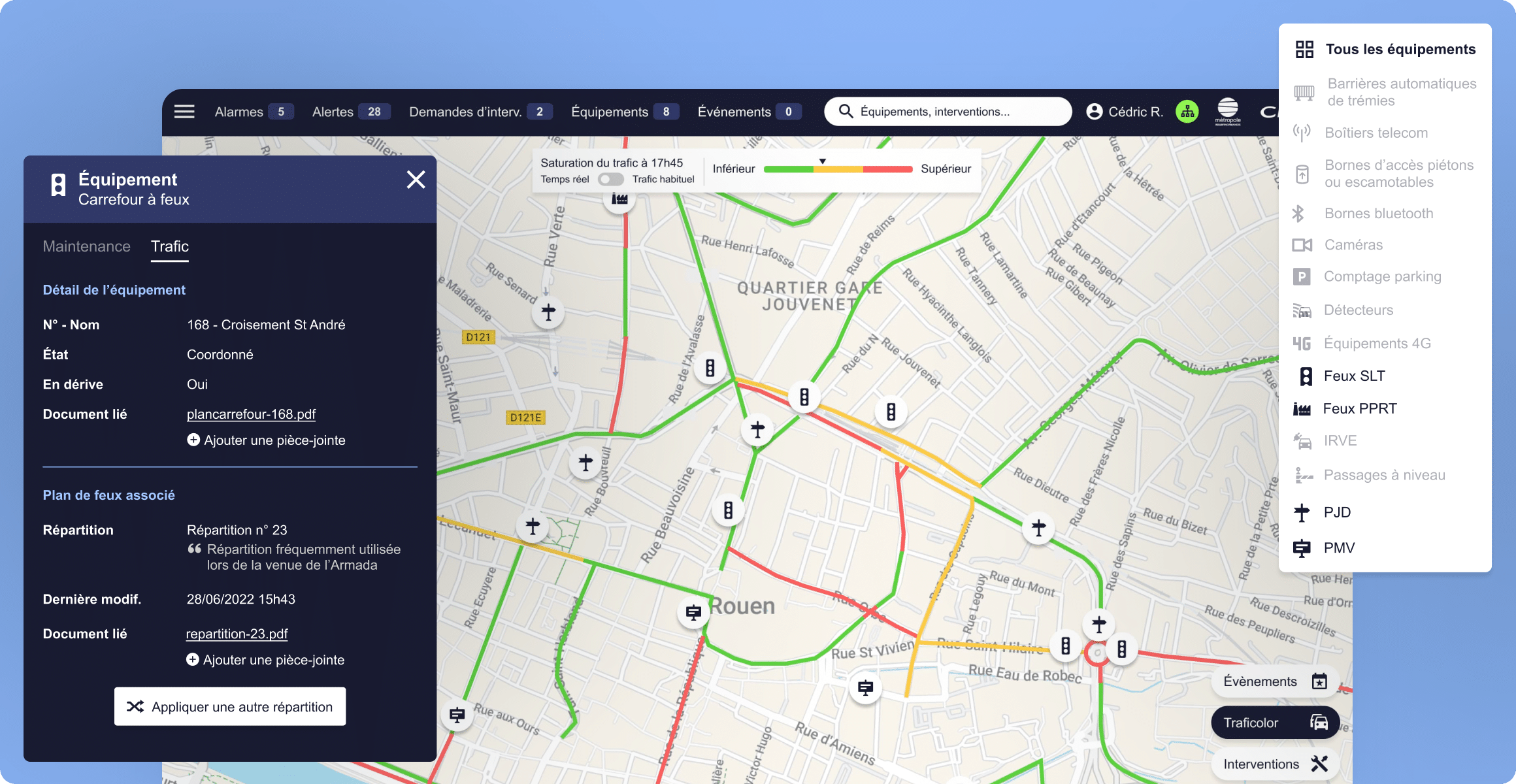This screenshot has width=1516, height=784.
Task: Open Alarmes list
Action: 254,112
